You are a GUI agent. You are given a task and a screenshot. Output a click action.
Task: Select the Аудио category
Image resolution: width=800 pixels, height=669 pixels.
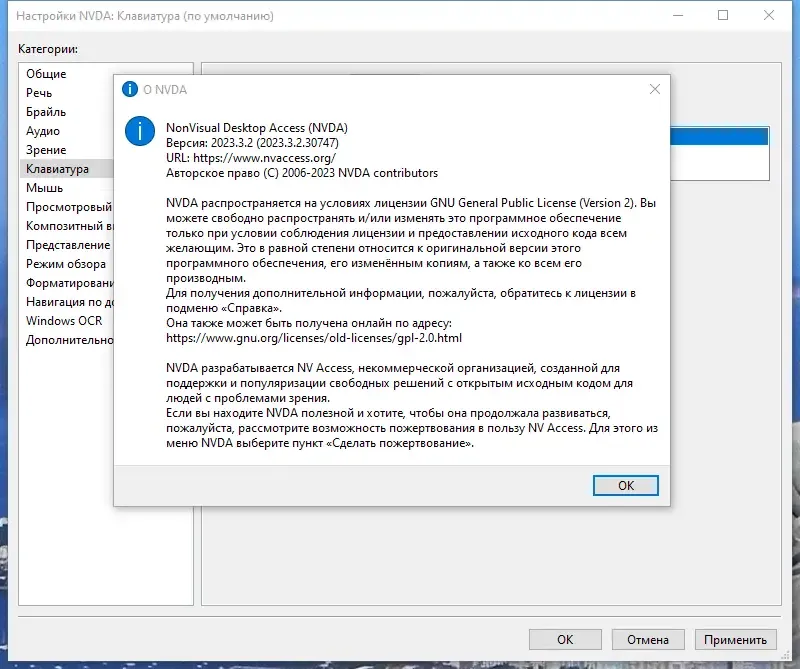(x=48, y=131)
